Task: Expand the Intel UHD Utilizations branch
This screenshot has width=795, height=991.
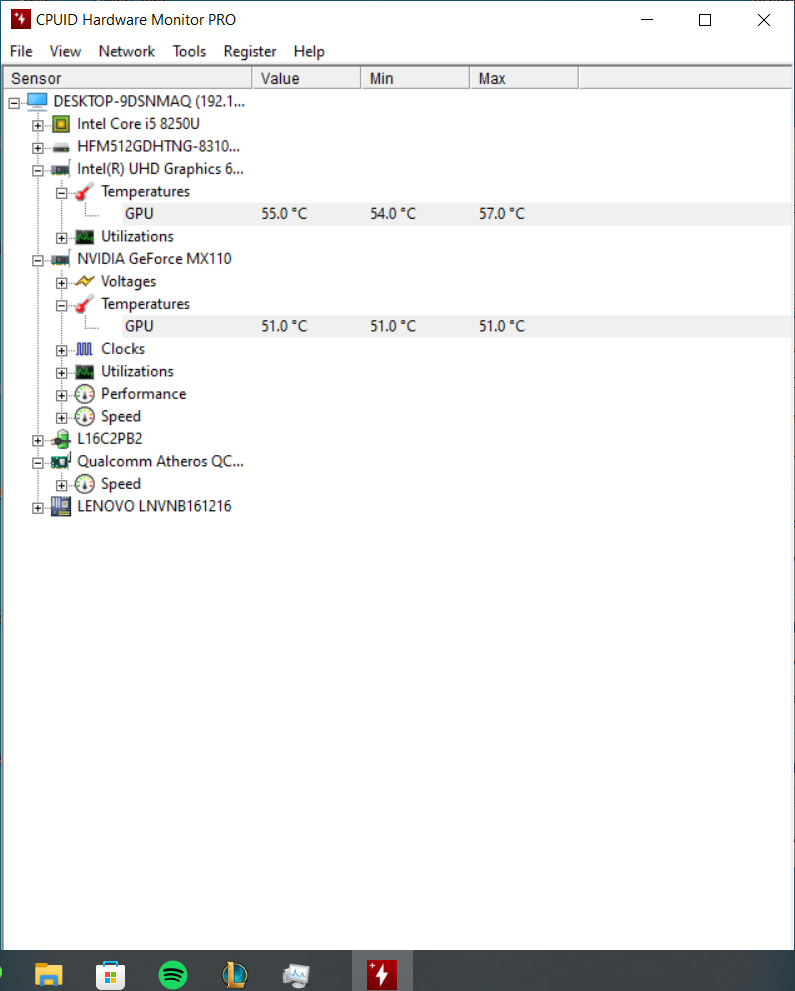Action: (61, 238)
